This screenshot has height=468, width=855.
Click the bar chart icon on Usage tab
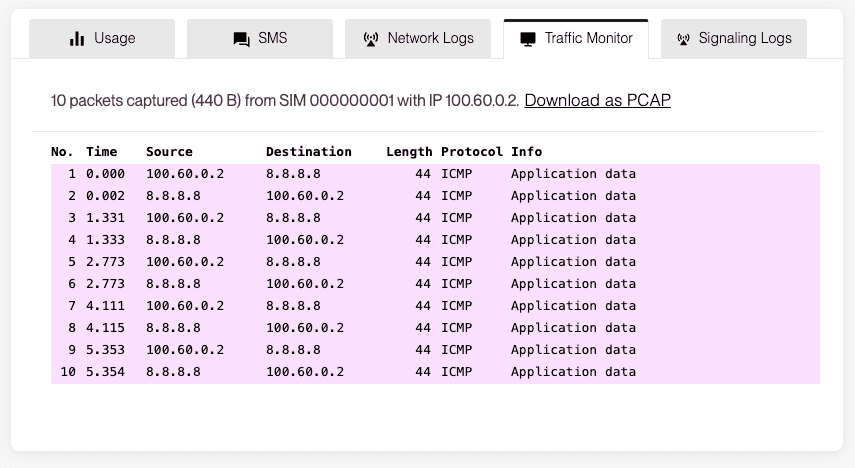pyautogui.click(x=77, y=39)
